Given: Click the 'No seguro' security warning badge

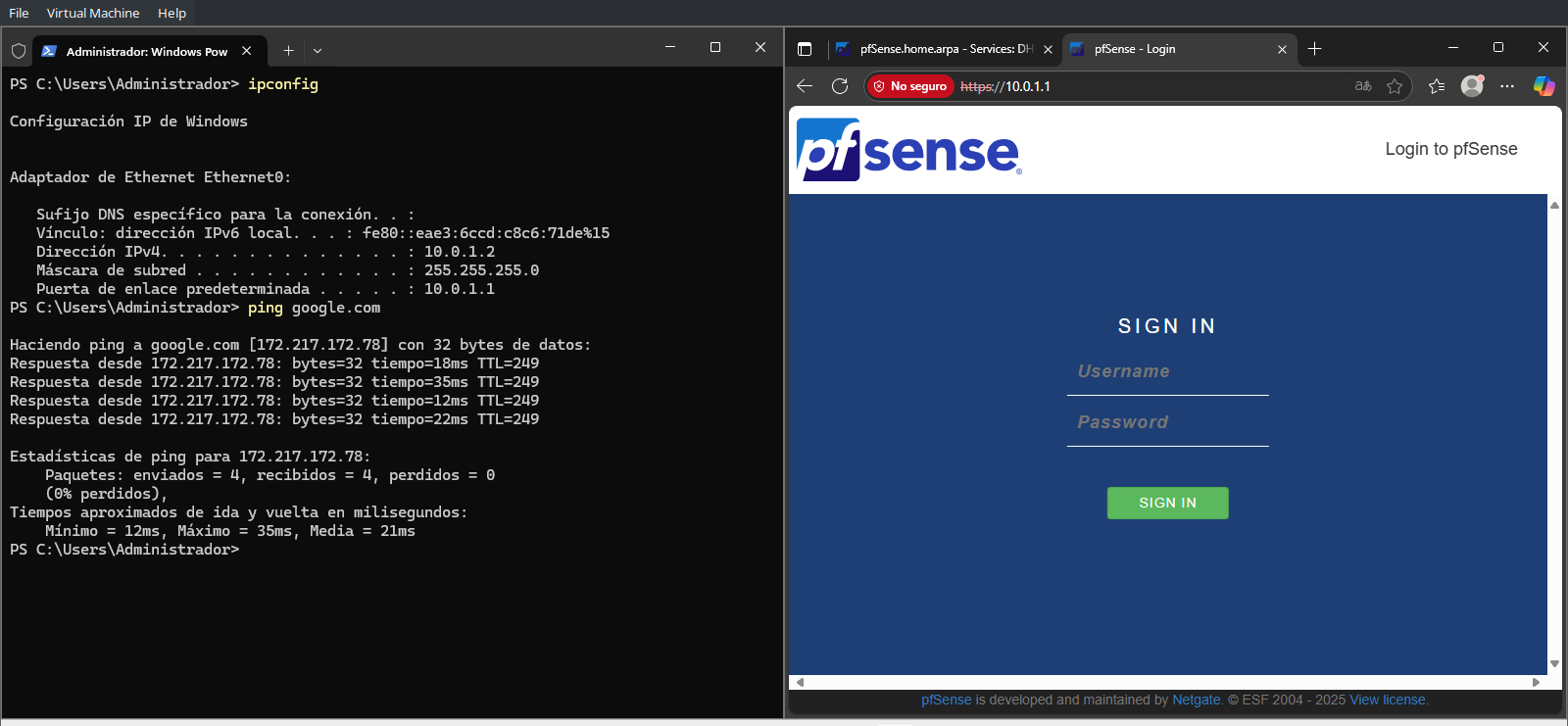Looking at the screenshot, I should [909, 86].
